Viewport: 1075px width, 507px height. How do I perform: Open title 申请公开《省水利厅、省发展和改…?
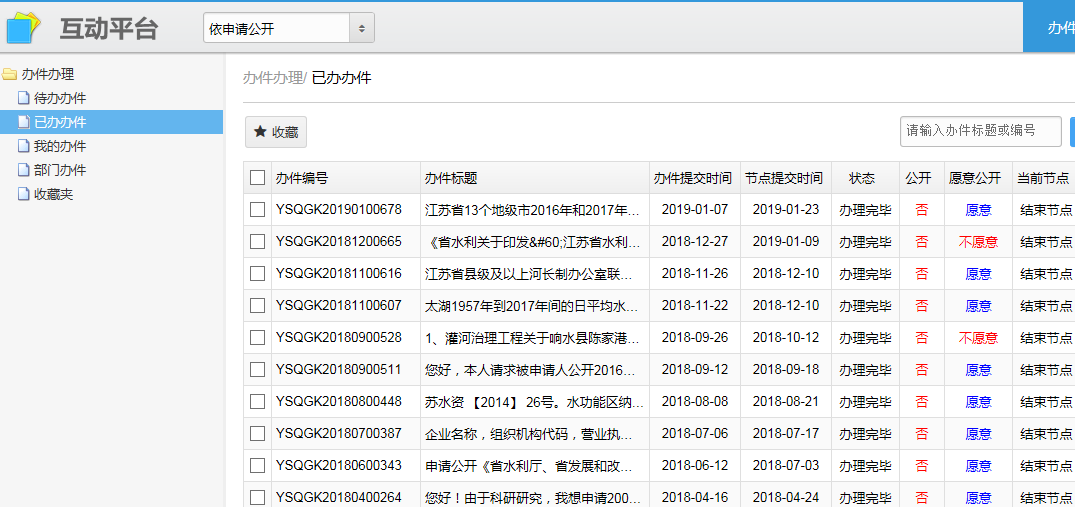530,466
